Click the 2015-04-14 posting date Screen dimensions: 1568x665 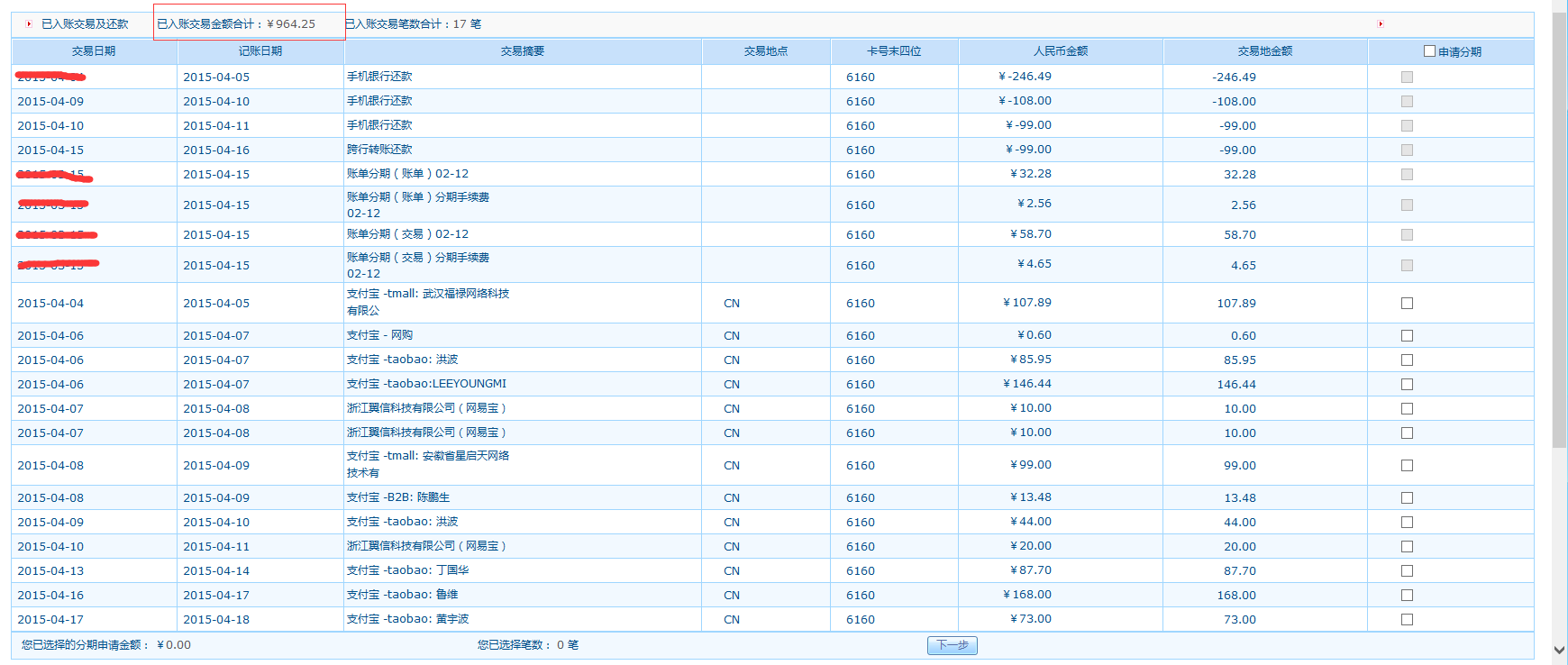click(216, 571)
